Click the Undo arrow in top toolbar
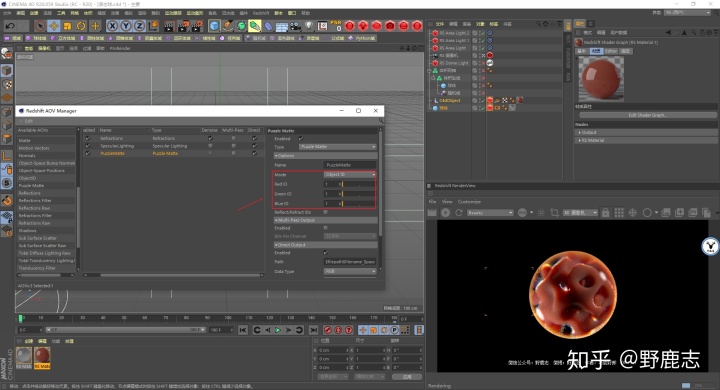The width and height of the screenshot is (720, 390). coord(10,26)
